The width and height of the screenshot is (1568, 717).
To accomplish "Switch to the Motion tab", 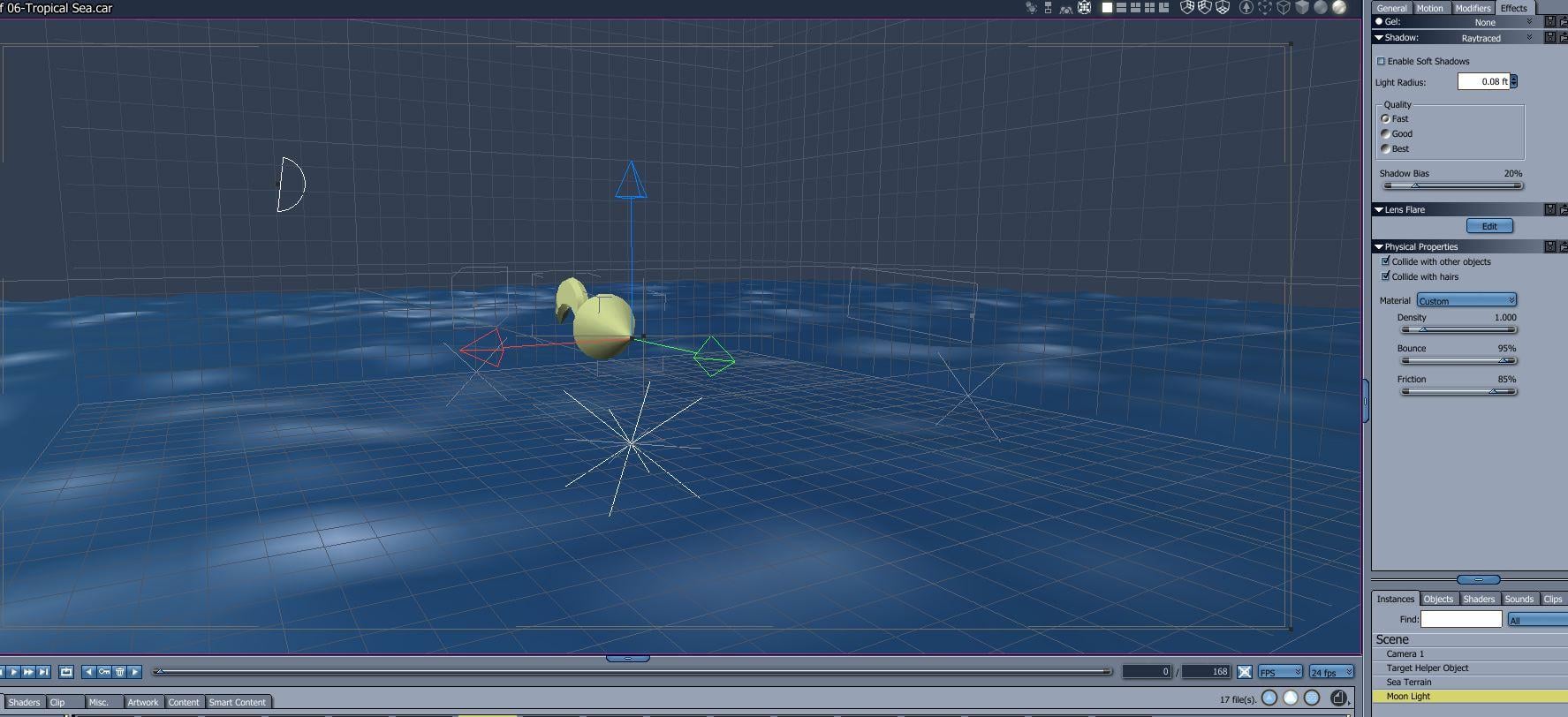I will (x=1429, y=8).
